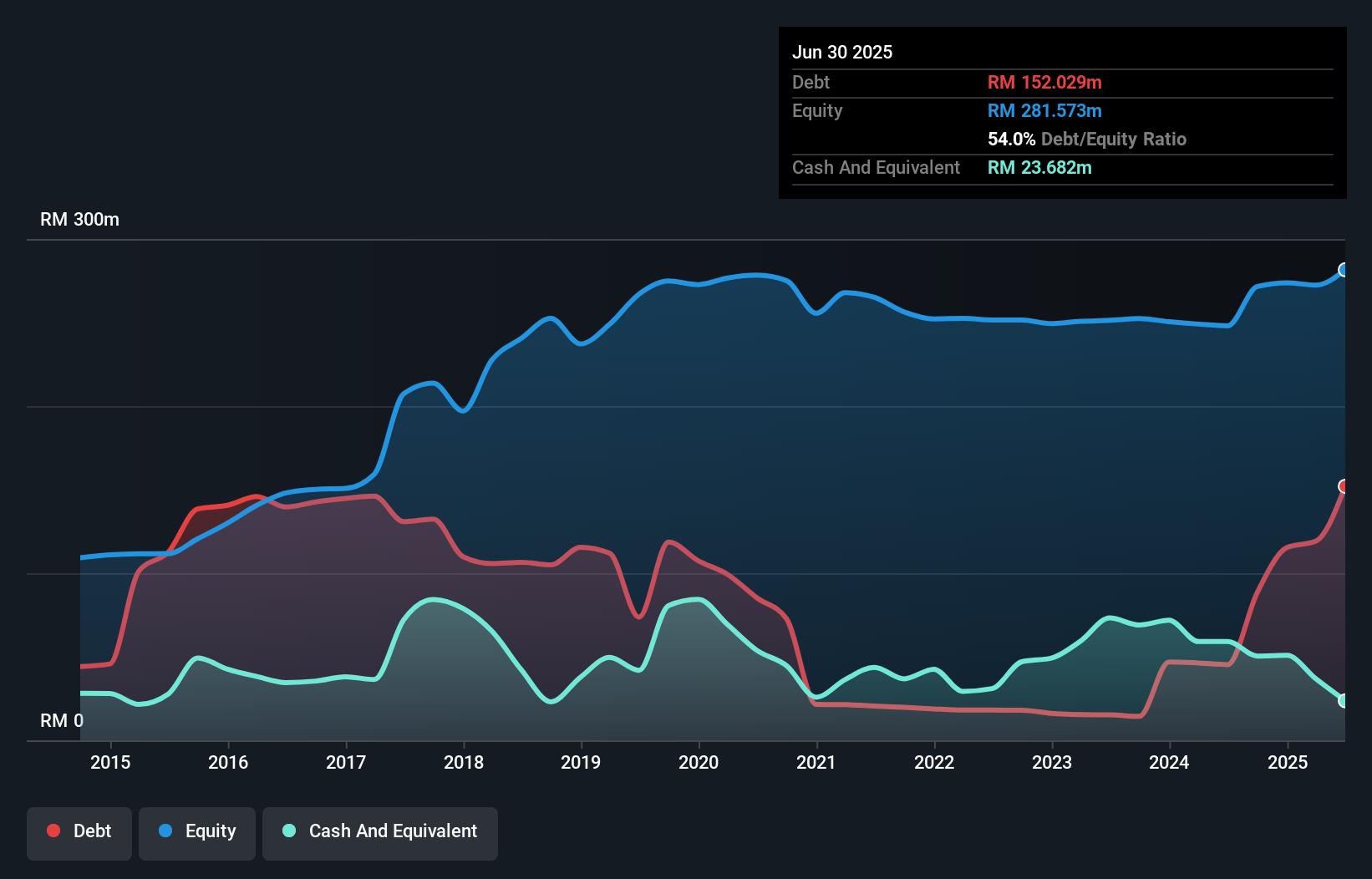Click the red value RM 152.029m in tooltip
Screen dimensions: 1372x879
[1044, 82]
